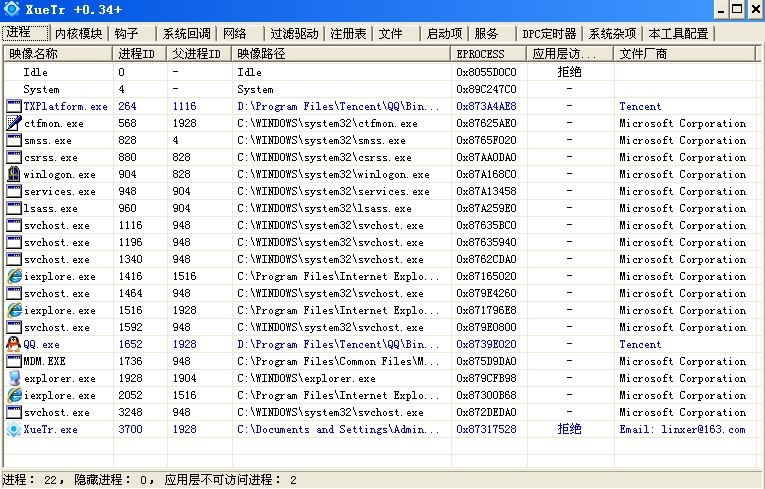Click IE icon of iexplore.exe PID 1516
Screen dimensions: 765x489
tap(14, 310)
